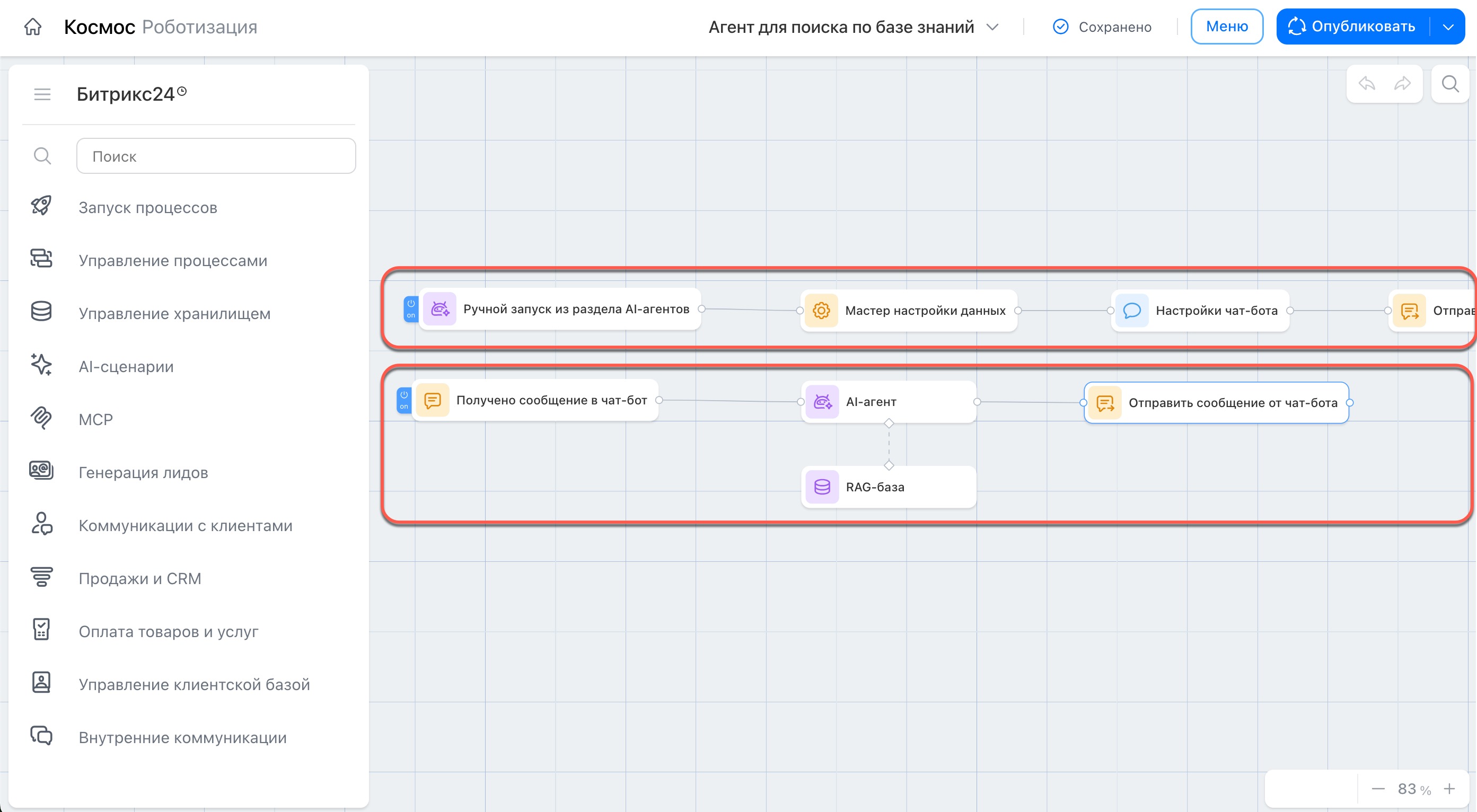Click the undo arrow on canvas toolbar
The image size is (1477, 812).
tap(1367, 84)
